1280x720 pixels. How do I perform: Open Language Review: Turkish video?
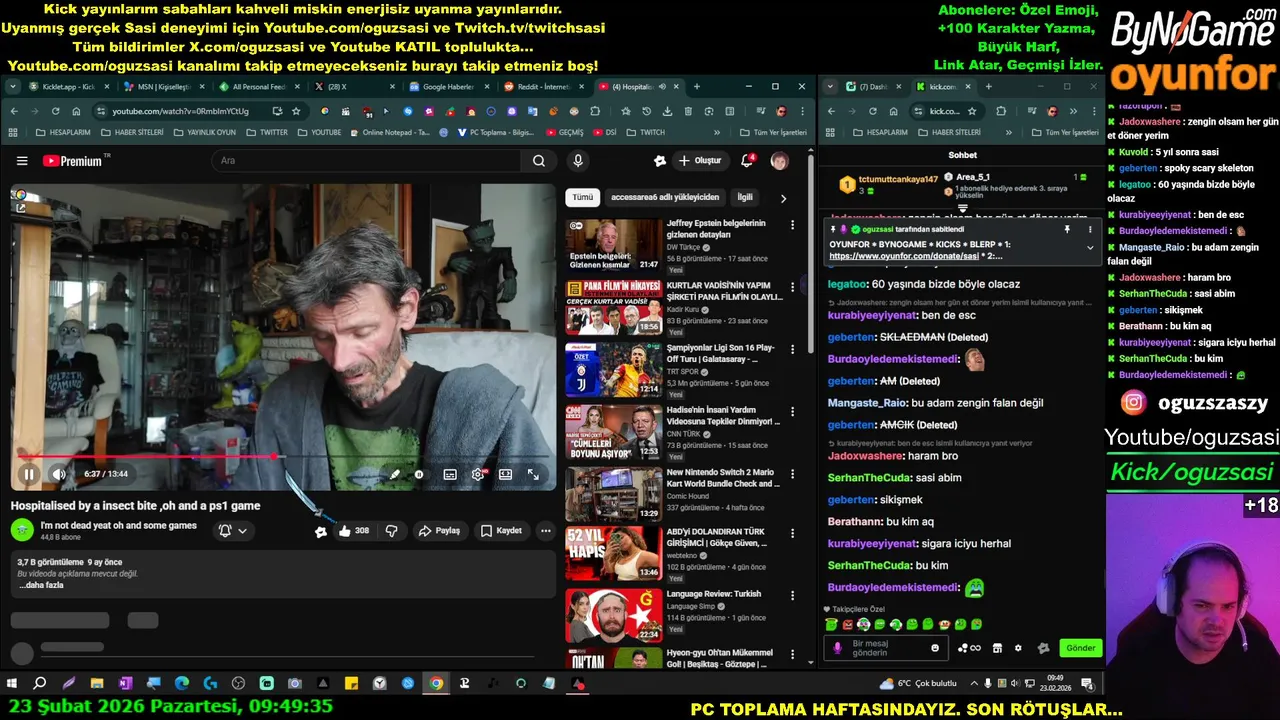(713, 594)
